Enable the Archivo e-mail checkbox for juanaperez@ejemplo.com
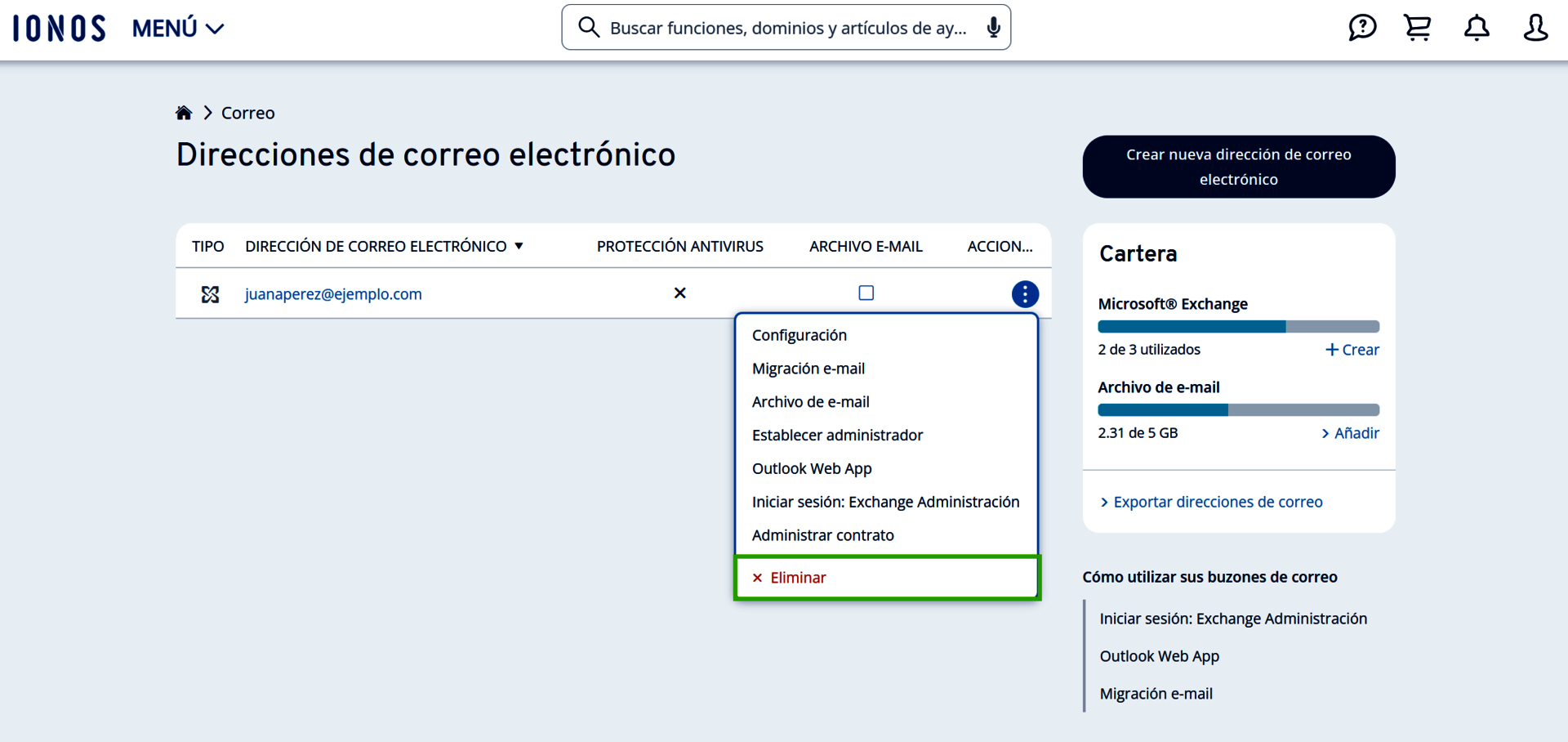Image resolution: width=1568 pixels, height=742 pixels. (x=866, y=293)
